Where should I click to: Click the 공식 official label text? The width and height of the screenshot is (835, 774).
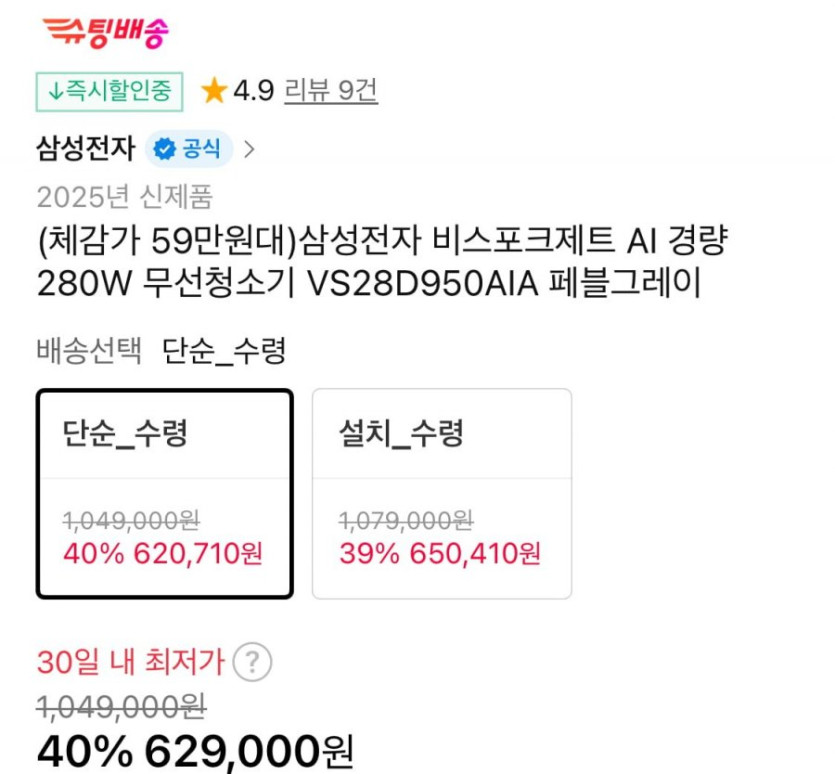[200, 150]
